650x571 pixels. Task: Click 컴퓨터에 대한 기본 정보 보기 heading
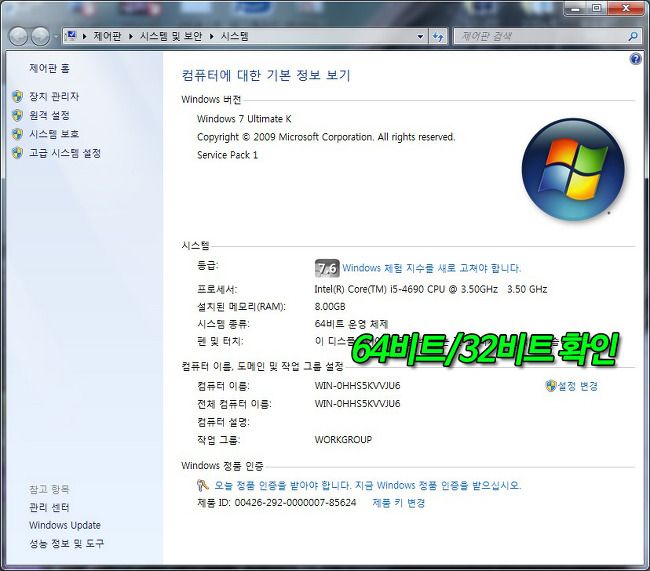[x=266, y=75]
